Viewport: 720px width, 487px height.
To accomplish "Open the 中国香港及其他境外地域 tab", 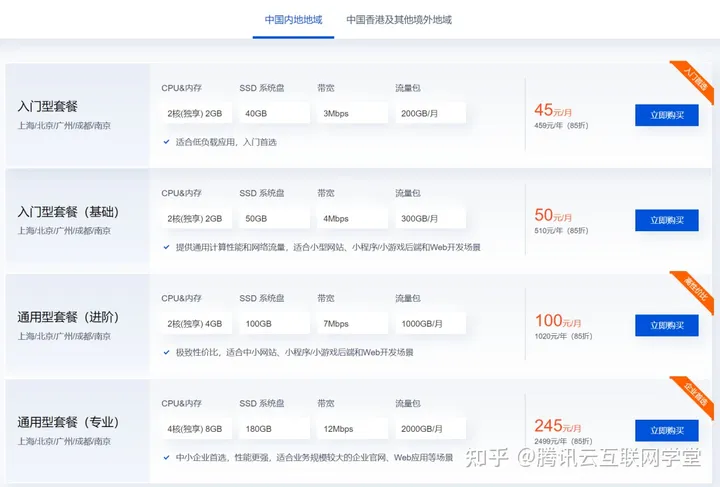I will [399, 20].
